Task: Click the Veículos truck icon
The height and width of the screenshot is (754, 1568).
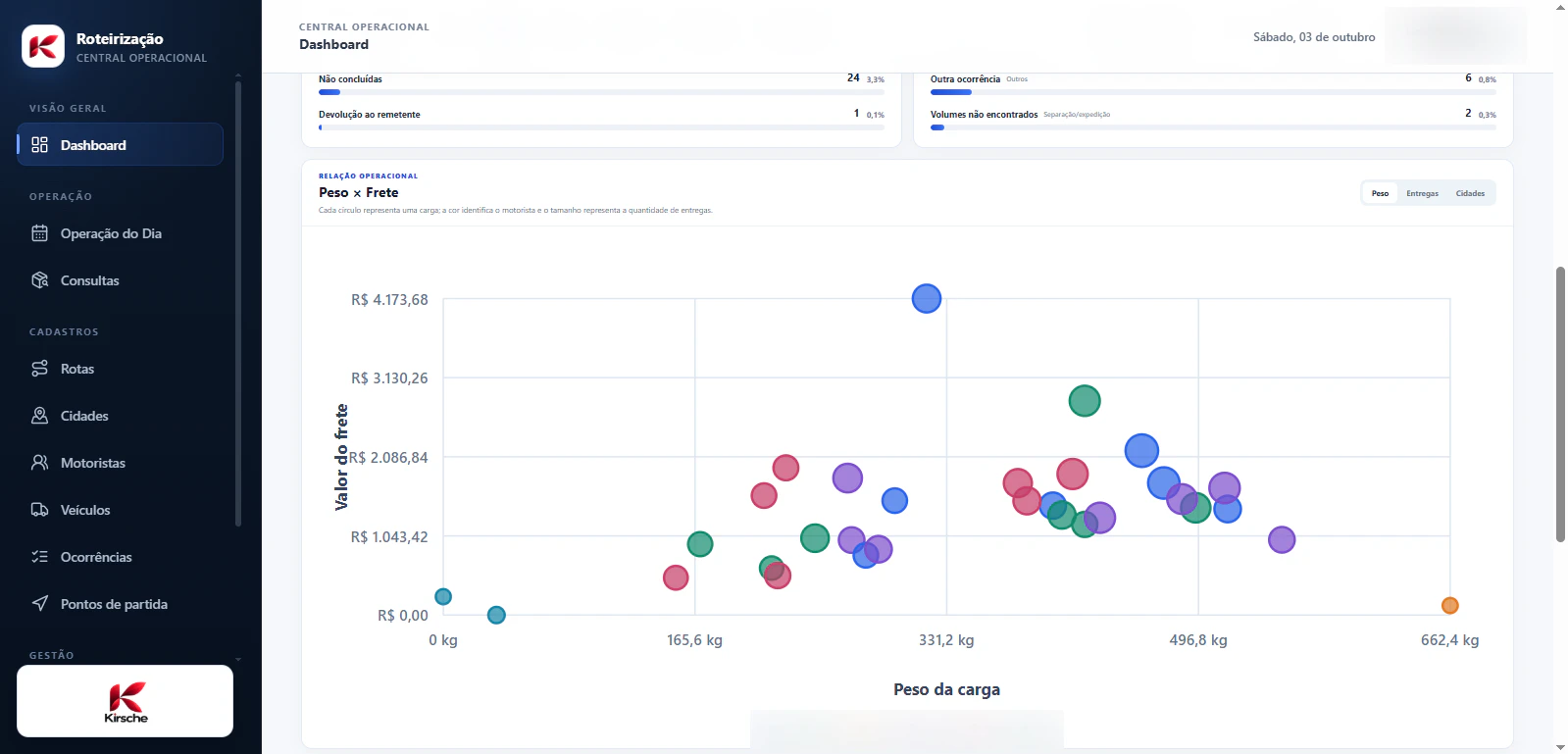Action: 39,510
